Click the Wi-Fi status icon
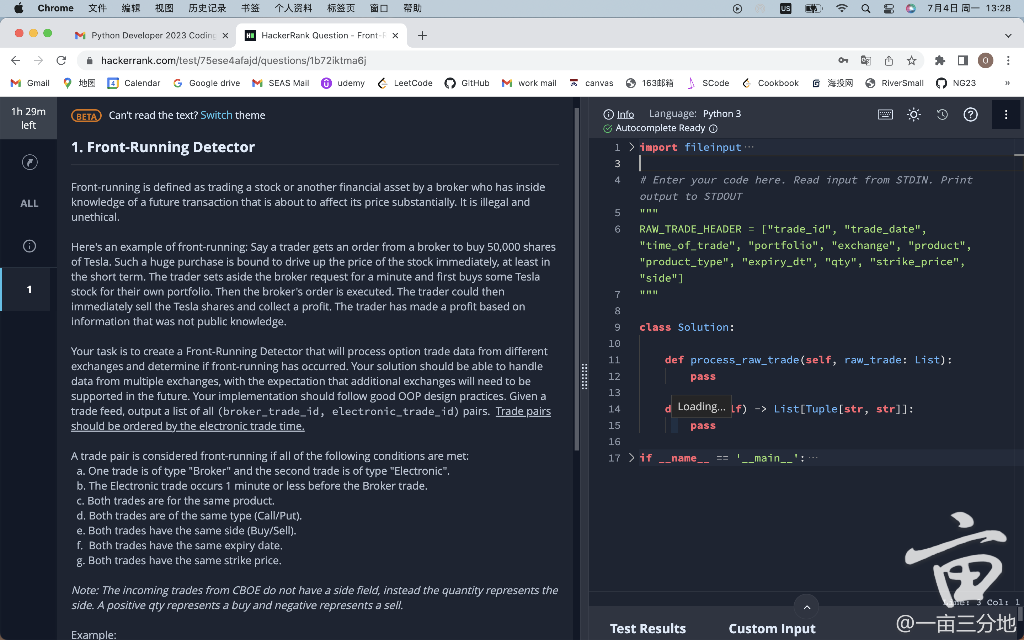Viewport: 1024px width, 640px height. (x=842, y=8)
